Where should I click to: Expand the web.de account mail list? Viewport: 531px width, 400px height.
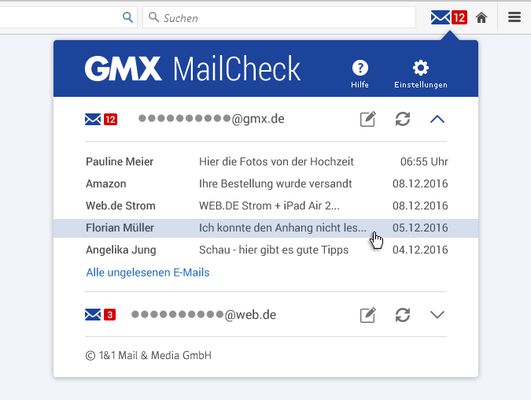(437, 315)
